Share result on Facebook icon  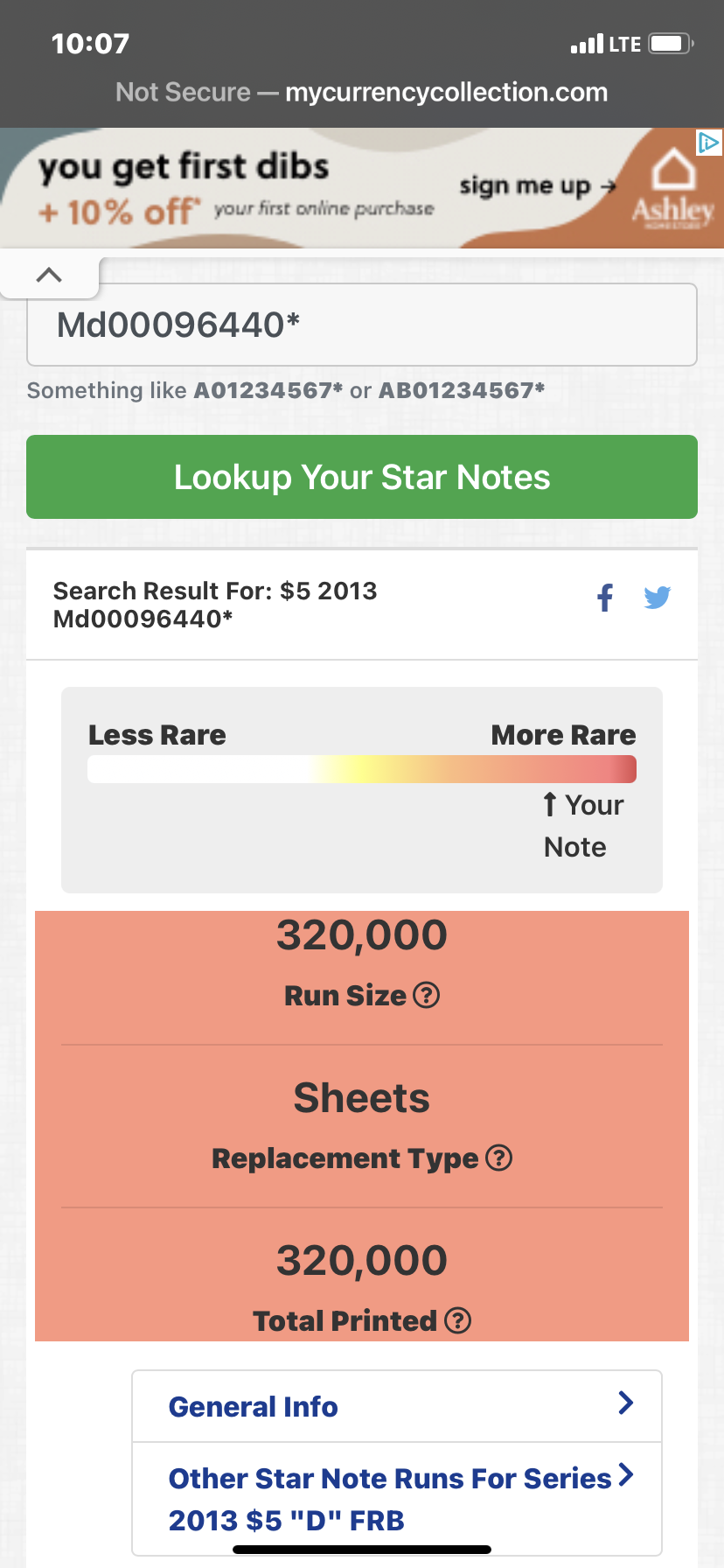tap(604, 598)
